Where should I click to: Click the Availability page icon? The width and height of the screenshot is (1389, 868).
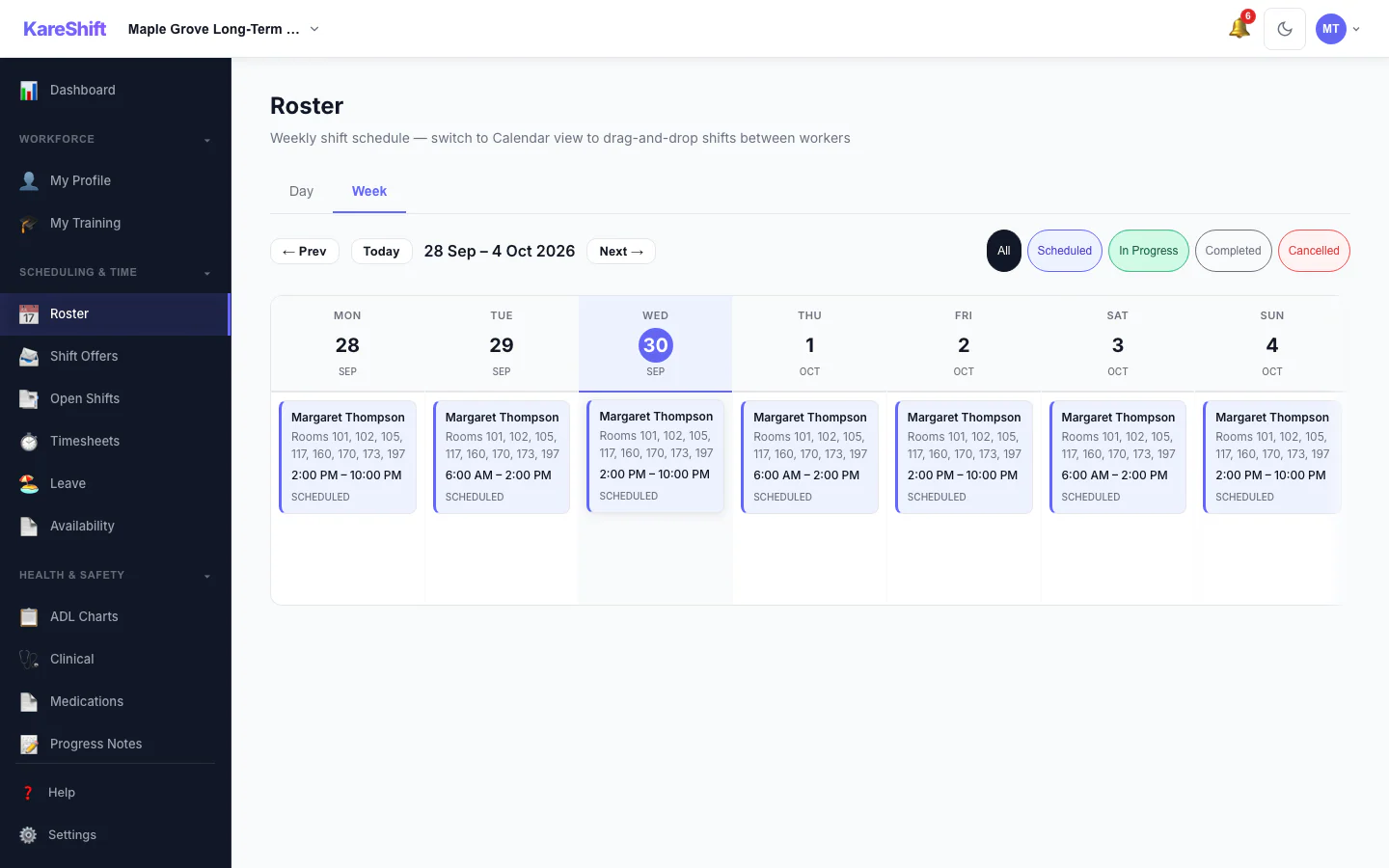tap(29, 526)
